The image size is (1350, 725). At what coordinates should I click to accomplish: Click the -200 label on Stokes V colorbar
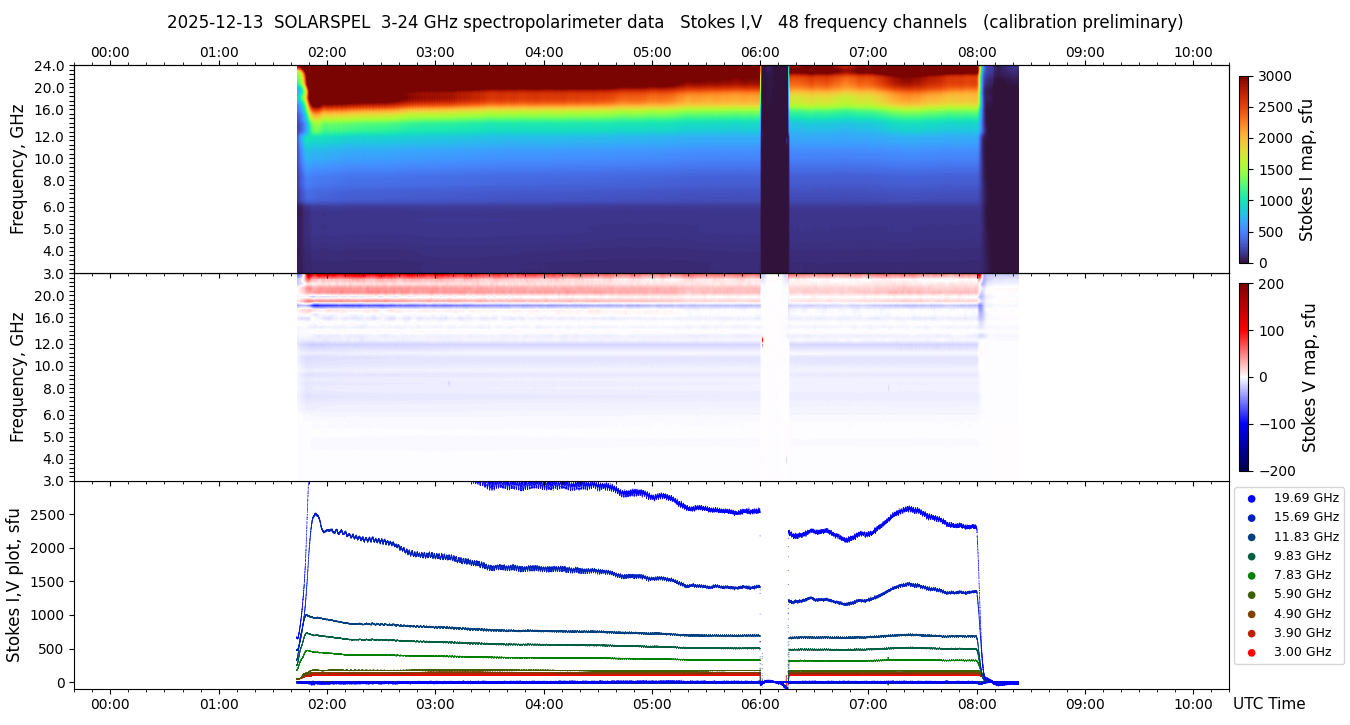click(x=1274, y=471)
